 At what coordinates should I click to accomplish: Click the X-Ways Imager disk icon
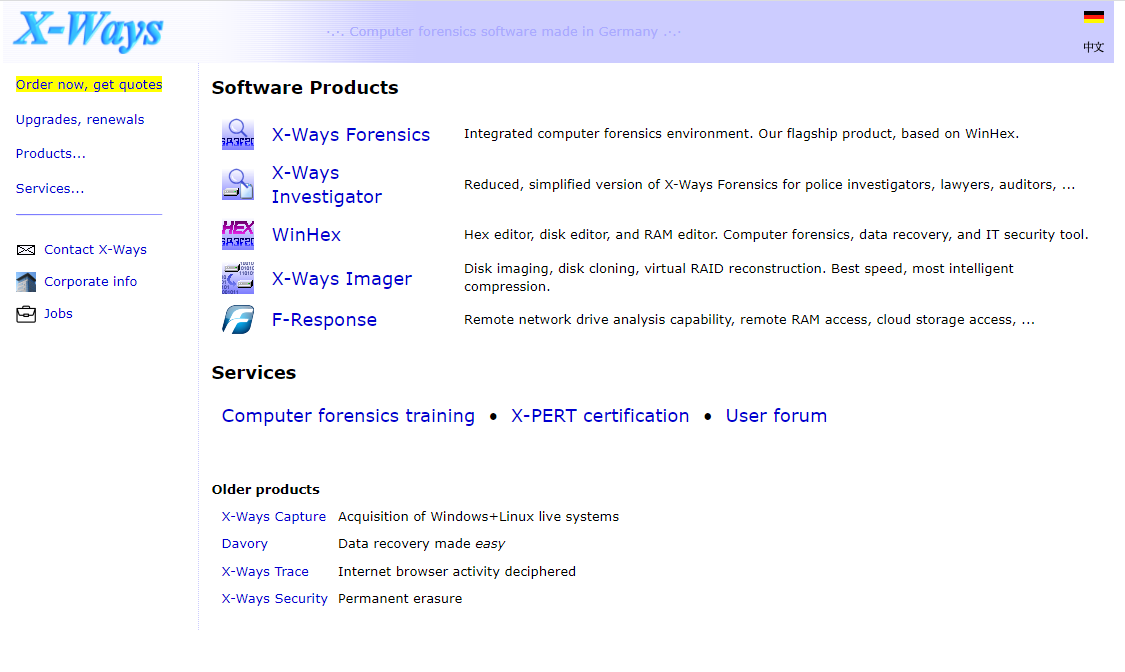click(237, 278)
